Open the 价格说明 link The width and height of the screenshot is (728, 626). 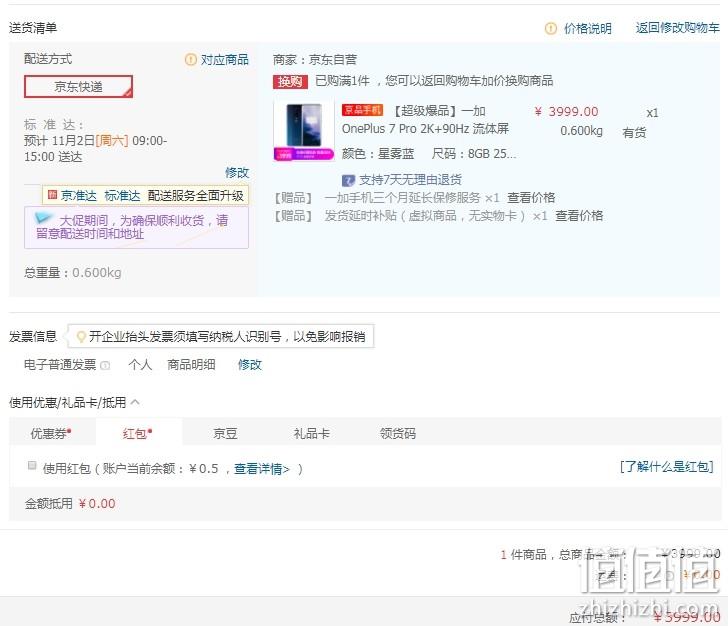coord(588,29)
